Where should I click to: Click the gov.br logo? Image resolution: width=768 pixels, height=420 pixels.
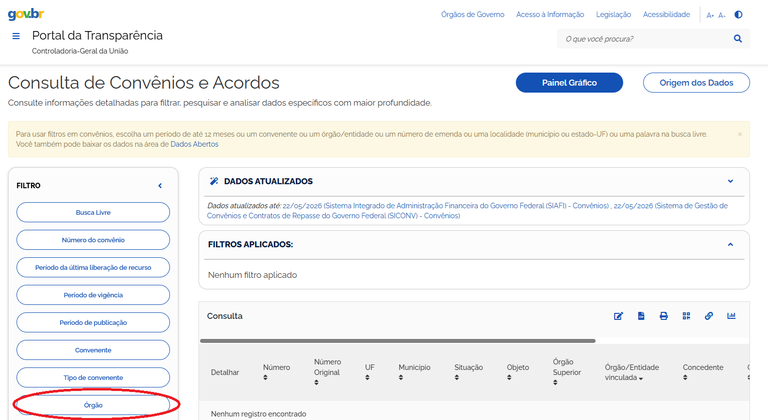click(25, 14)
